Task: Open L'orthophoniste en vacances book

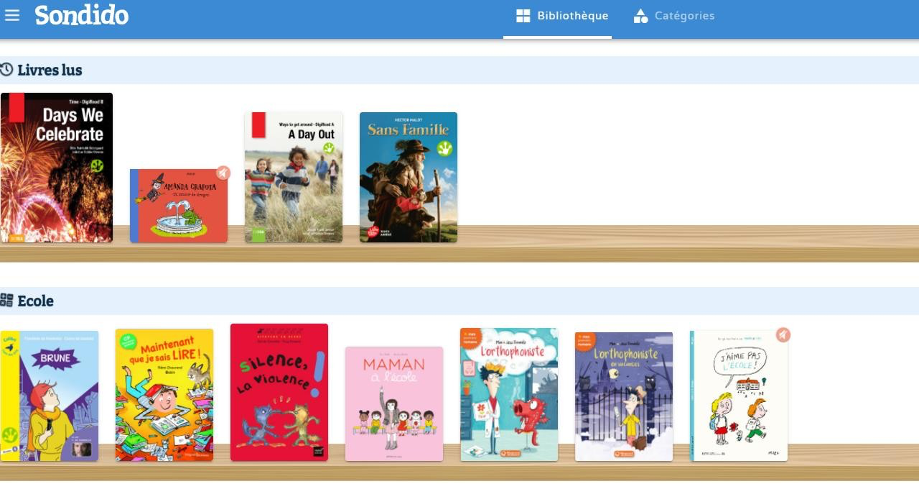Action: [x=624, y=396]
